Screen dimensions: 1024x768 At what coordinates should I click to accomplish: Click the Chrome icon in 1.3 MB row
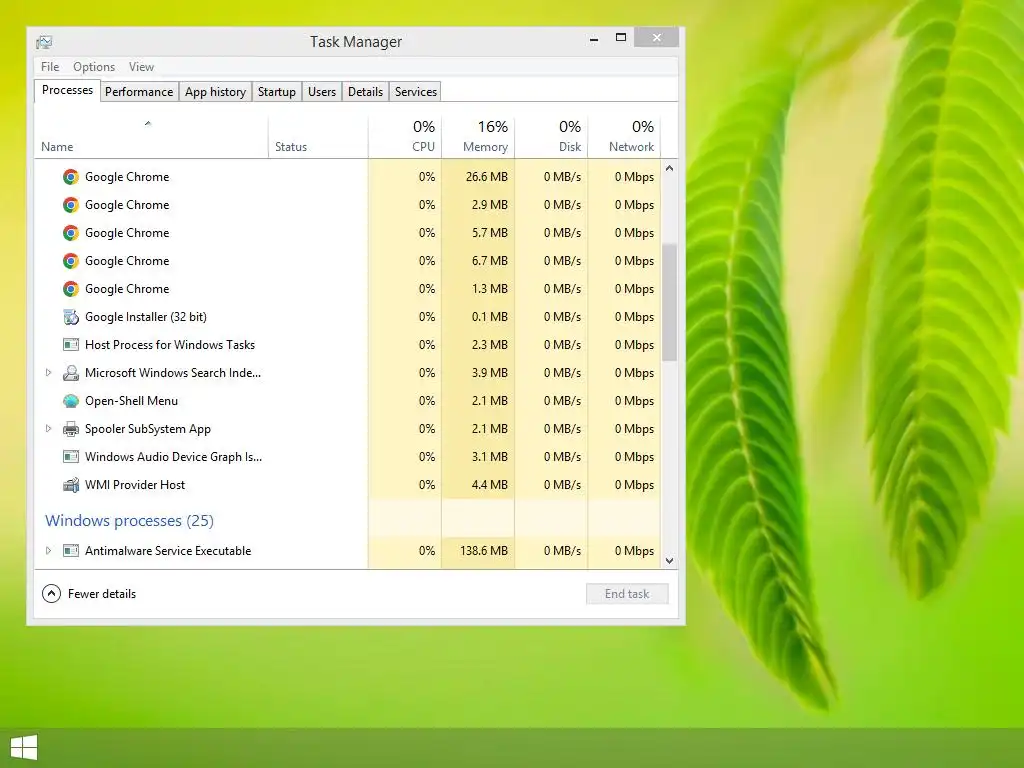pos(71,289)
